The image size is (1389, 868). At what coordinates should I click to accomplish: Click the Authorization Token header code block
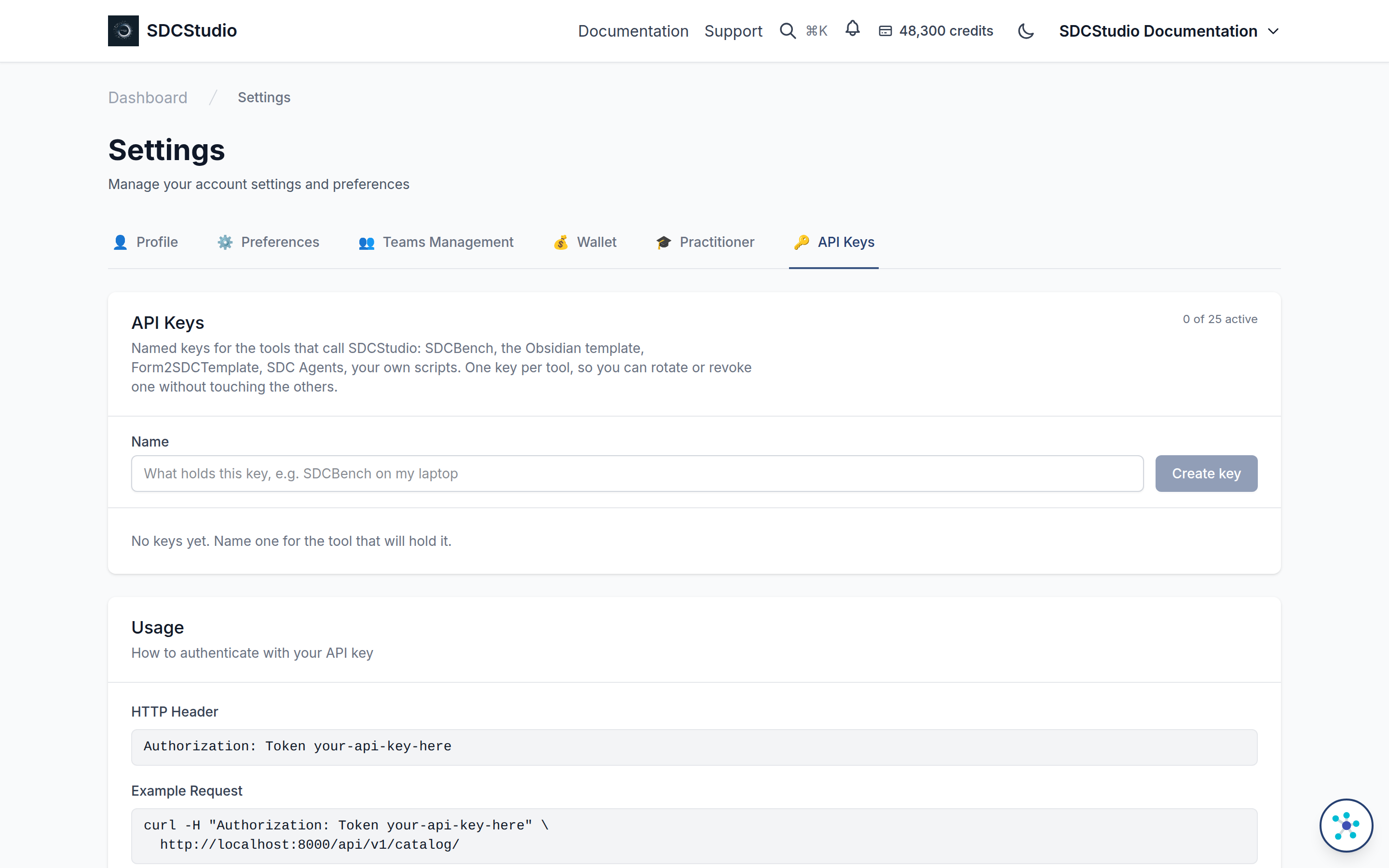(x=694, y=747)
